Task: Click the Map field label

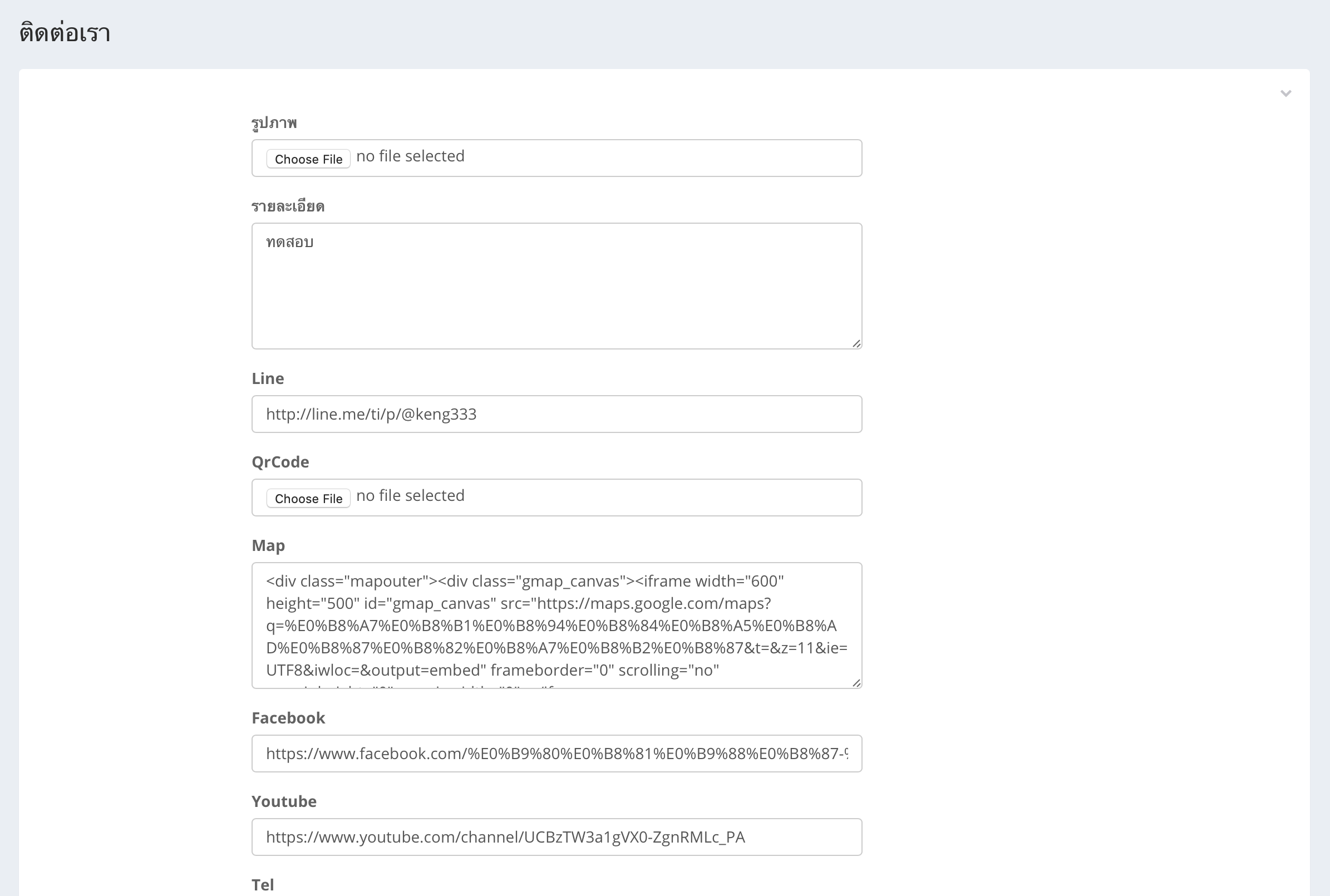Action: [x=268, y=545]
